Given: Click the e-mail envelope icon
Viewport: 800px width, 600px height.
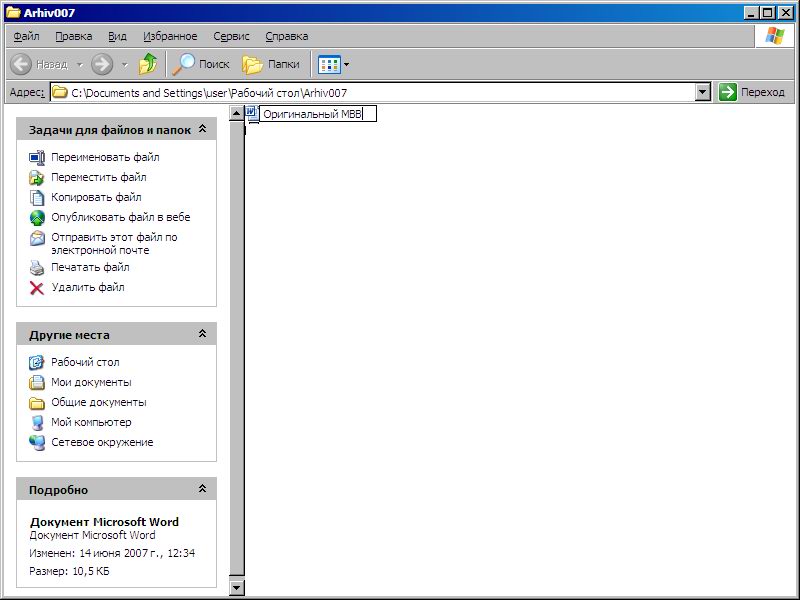Looking at the screenshot, I should (x=37, y=238).
